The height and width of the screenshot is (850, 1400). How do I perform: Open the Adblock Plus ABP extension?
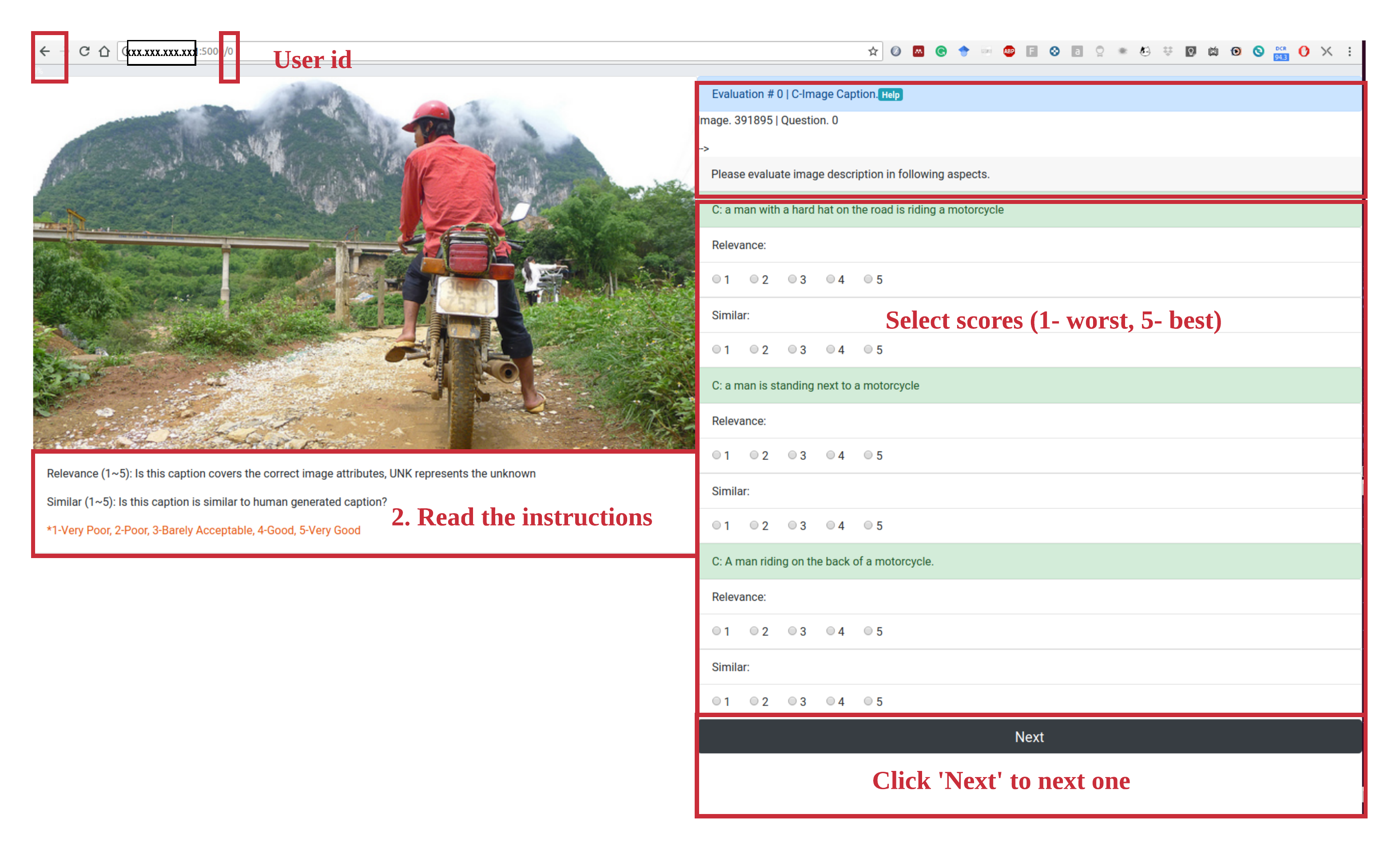click(x=1009, y=52)
